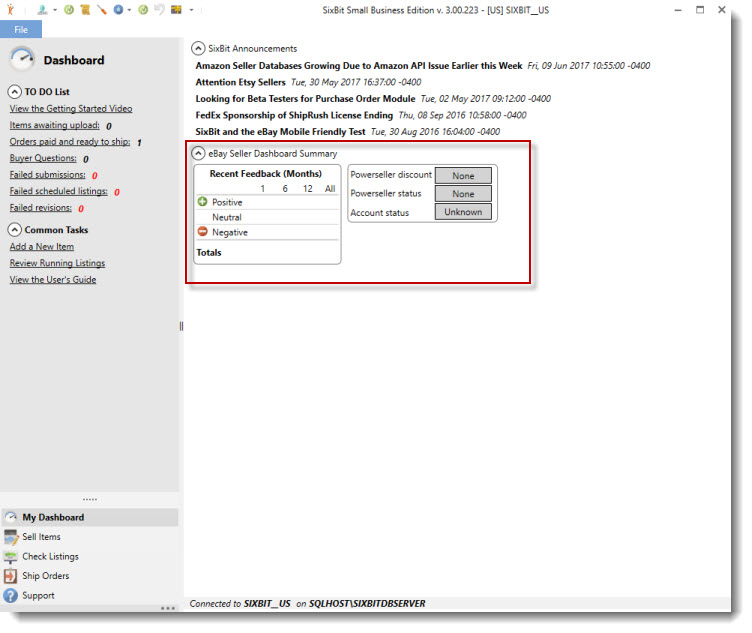This screenshot has width=752, height=633.
Task: Click the navigation pane splitter grip dots
Action: [x=90, y=499]
